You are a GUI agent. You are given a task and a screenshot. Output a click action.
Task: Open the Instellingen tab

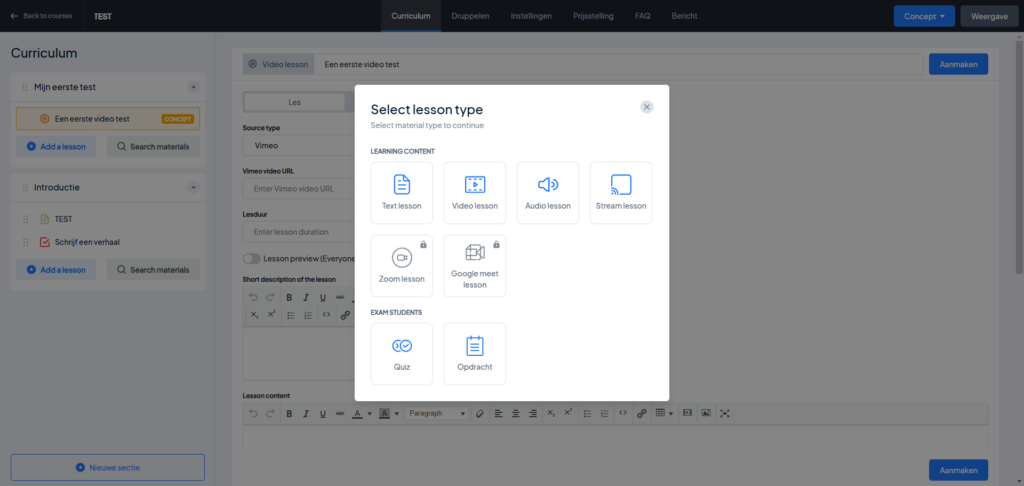(x=531, y=16)
